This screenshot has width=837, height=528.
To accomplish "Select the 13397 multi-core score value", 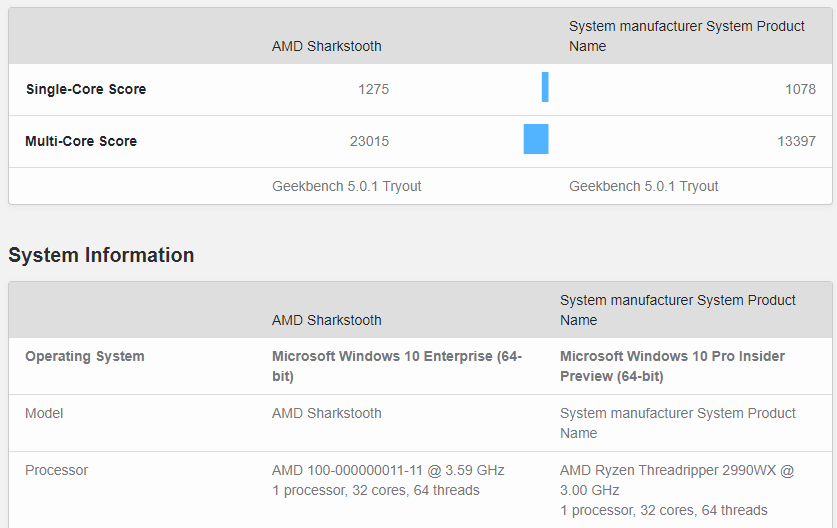I will [x=796, y=141].
